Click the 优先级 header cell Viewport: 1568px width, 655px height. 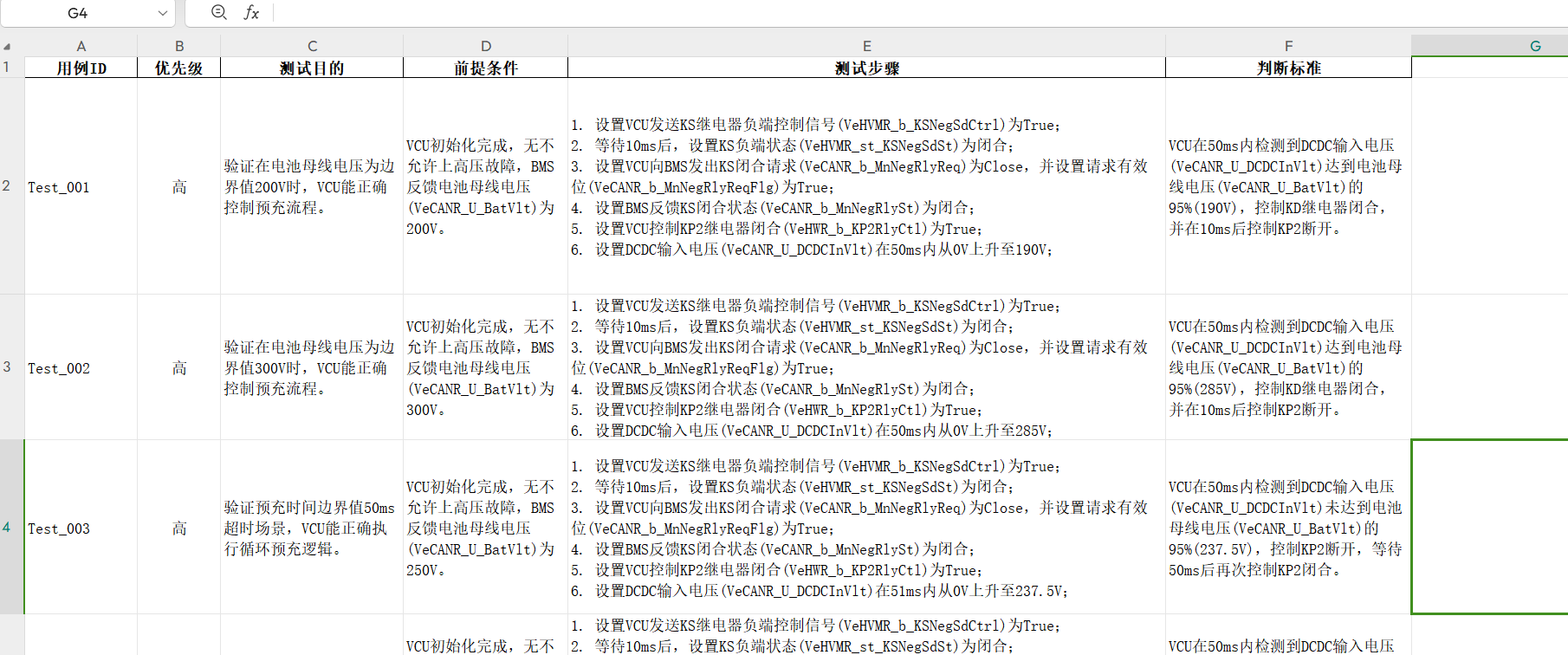pyautogui.click(x=178, y=68)
